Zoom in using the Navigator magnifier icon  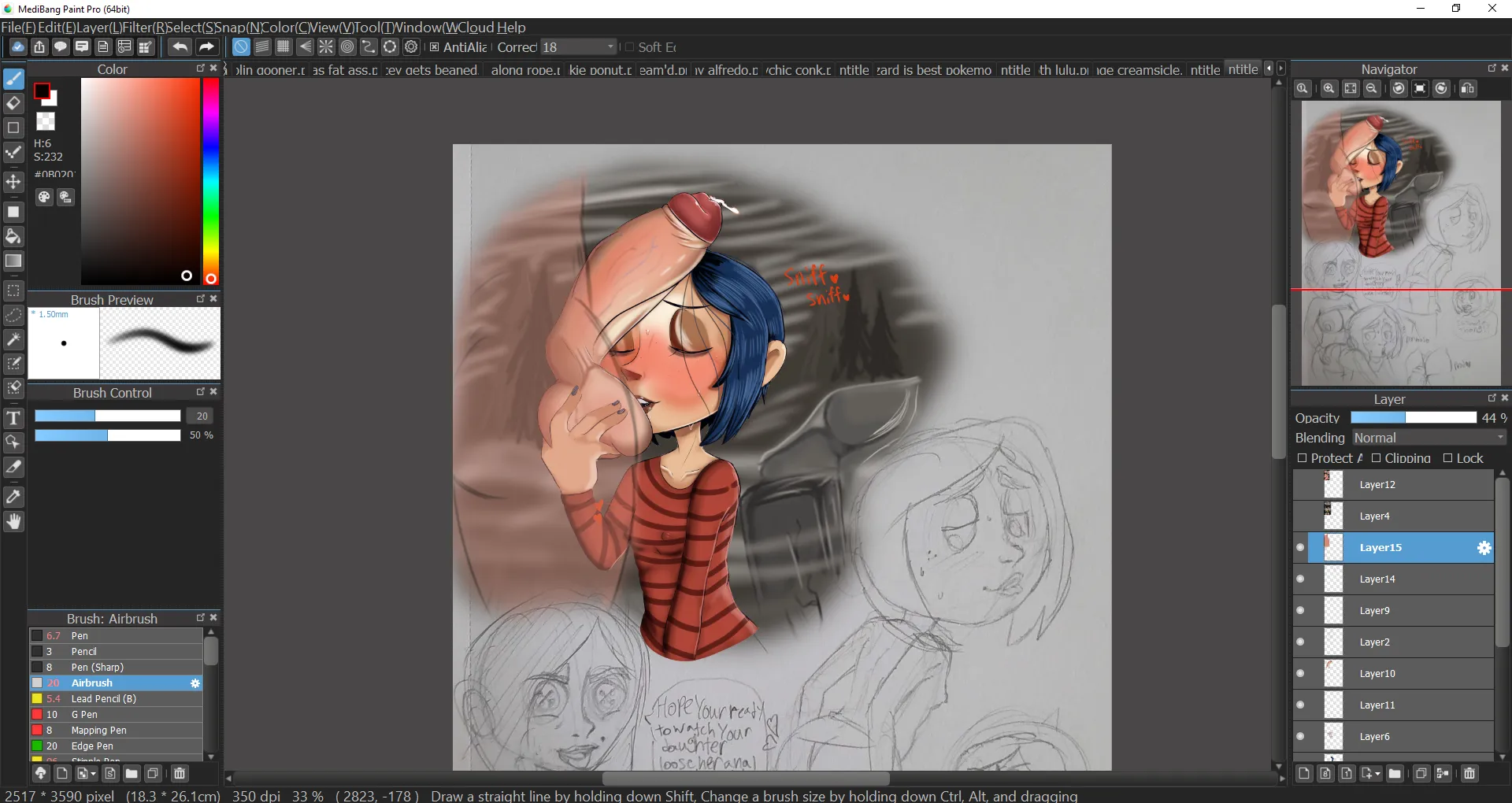pos(1329,88)
